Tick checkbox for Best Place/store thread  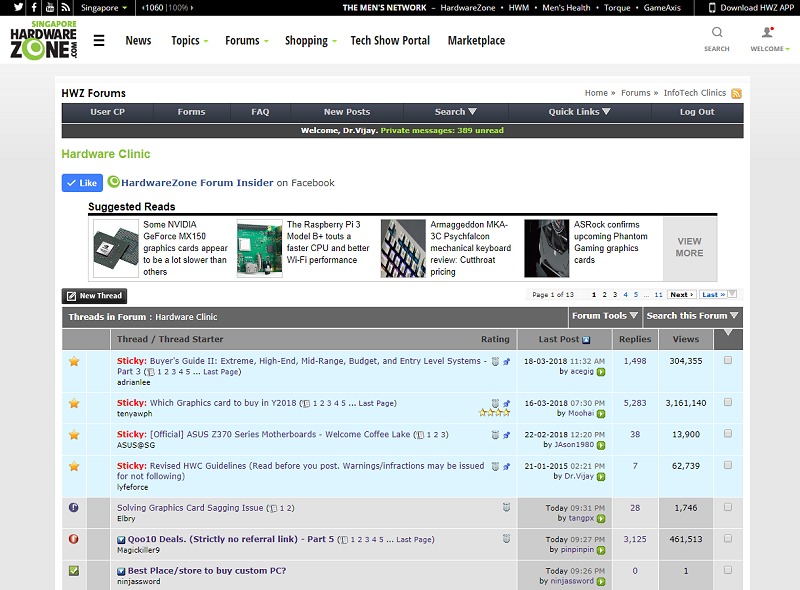click(x=728, y=570)
